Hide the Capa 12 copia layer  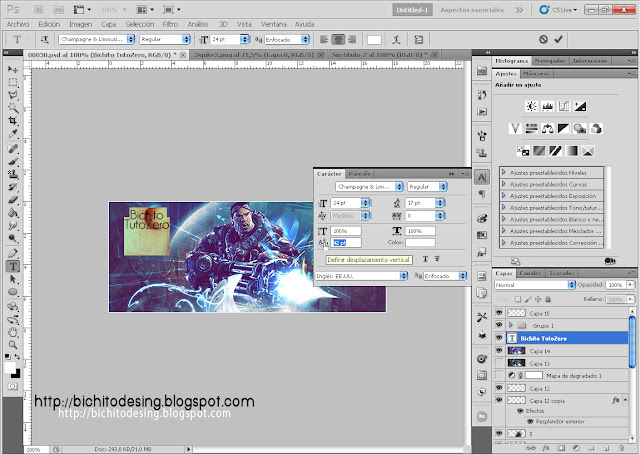pyautogui.click(x=499, y=400)
